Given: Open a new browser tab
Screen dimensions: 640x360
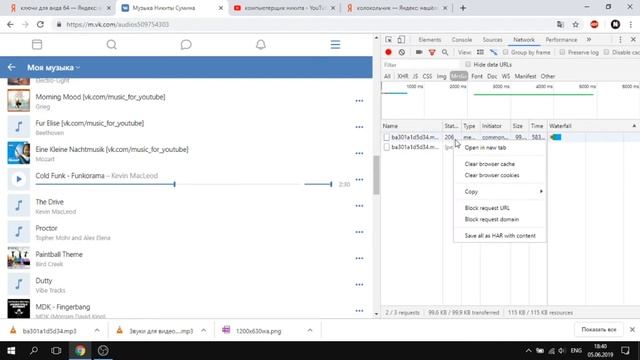Looking at the screenshot, I should [463, 8].
